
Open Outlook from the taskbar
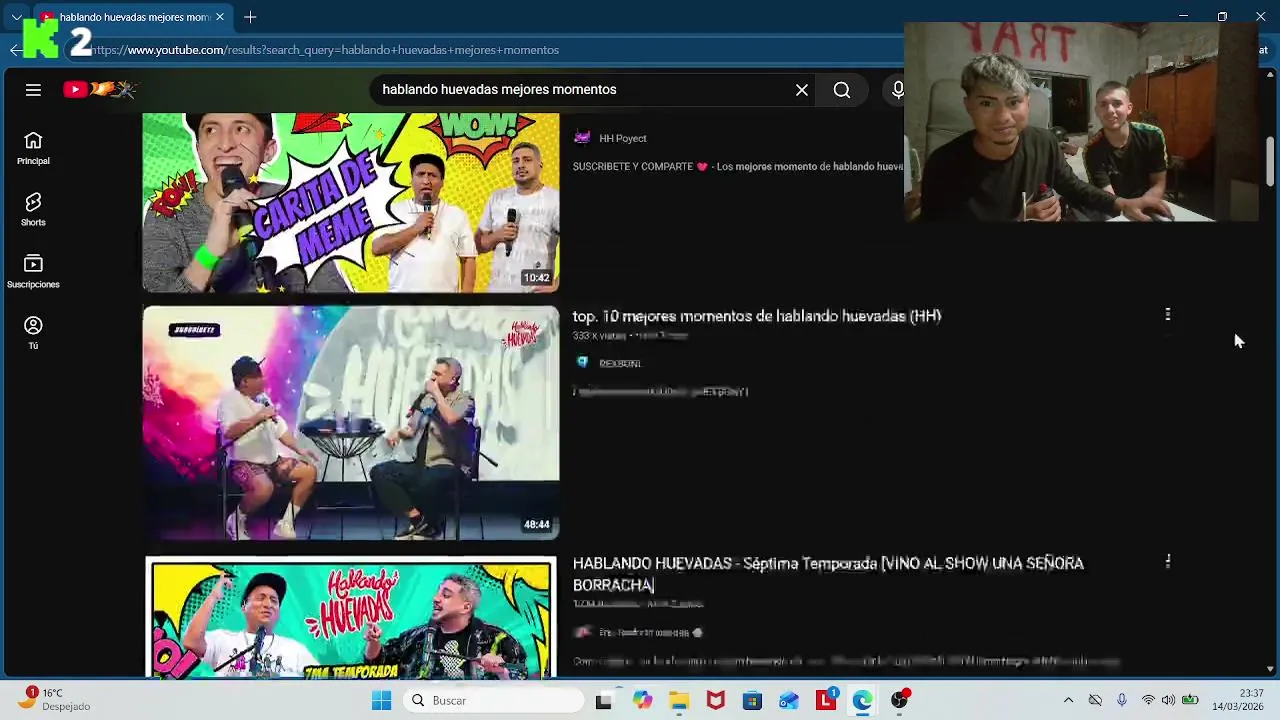pyautogui.click(x=789, y=701)
